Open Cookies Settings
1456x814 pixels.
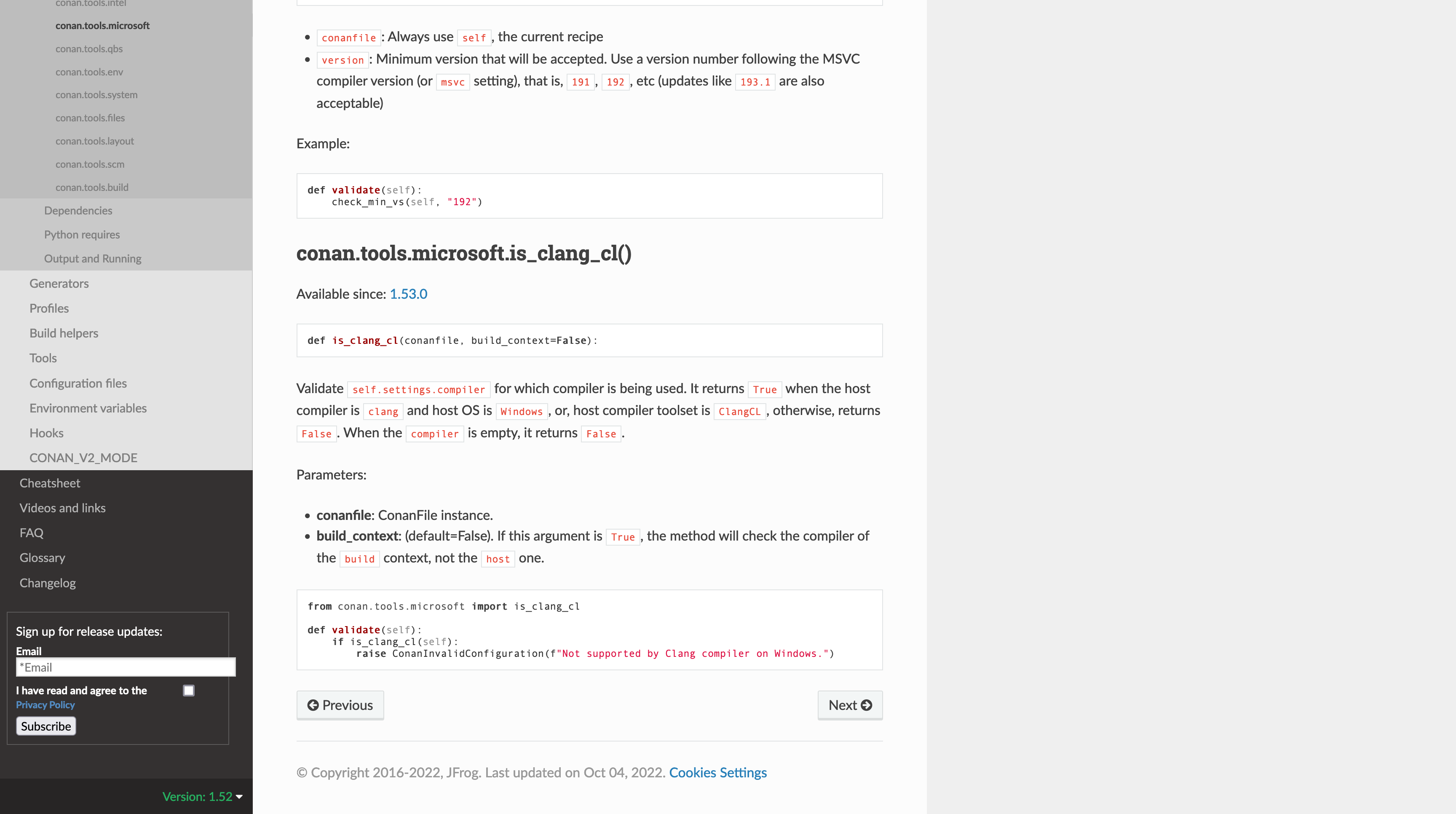coord(718,772)
